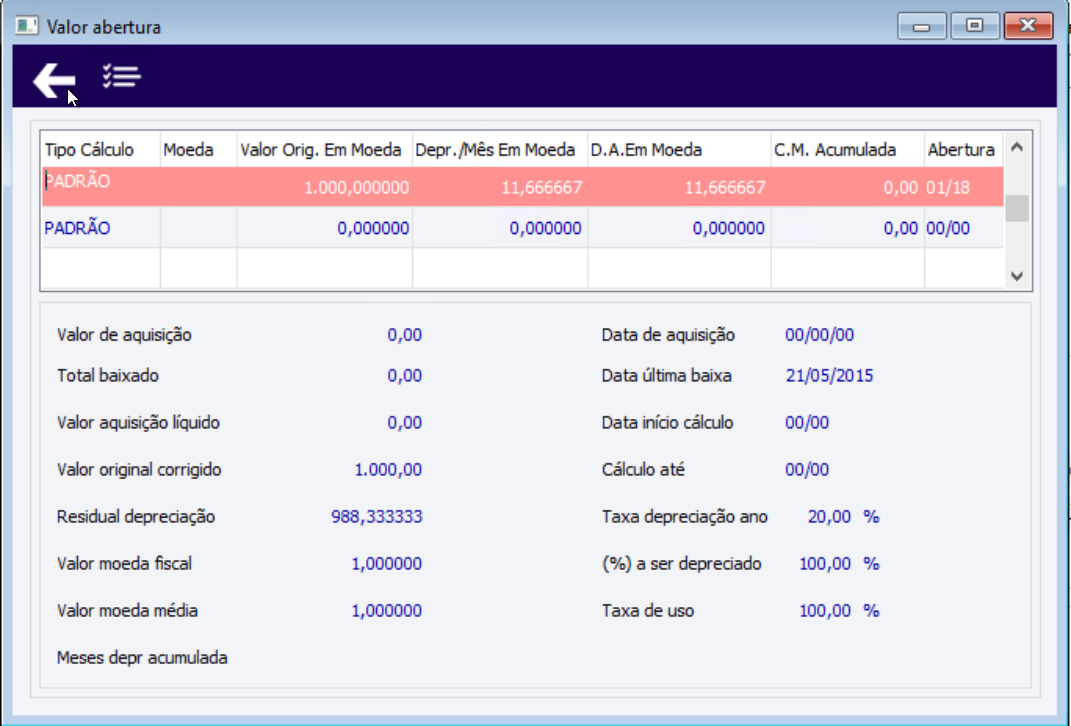Click the back arrow icon
Screen dimensions: 1071x726
pyautogui.click(x=54, y=80)
